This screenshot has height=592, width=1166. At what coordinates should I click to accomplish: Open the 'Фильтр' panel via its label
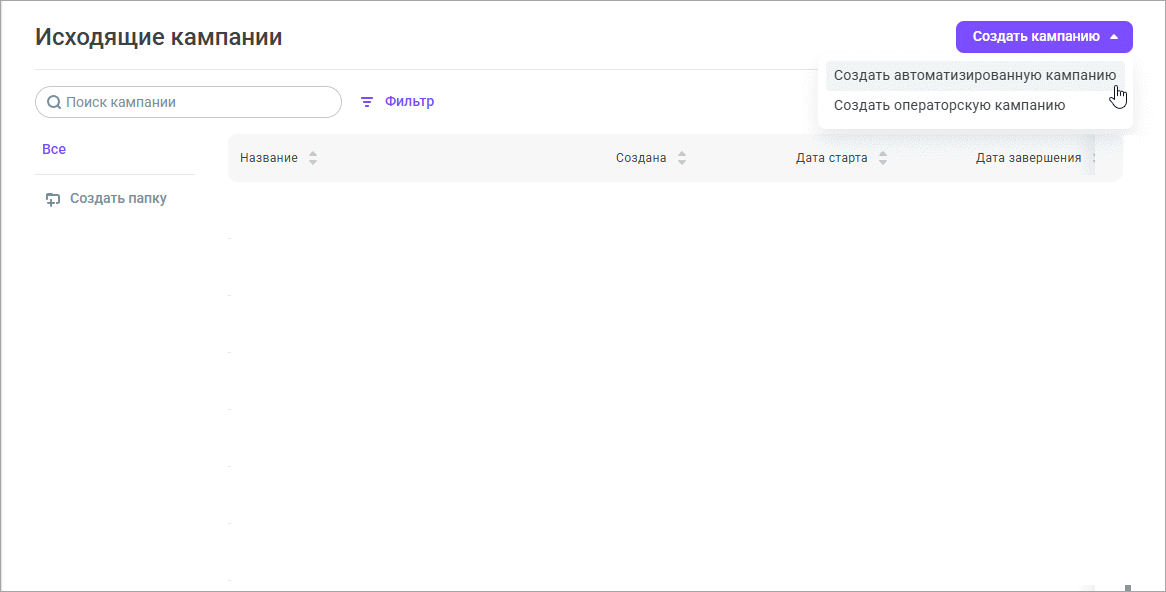coord(409,102)
